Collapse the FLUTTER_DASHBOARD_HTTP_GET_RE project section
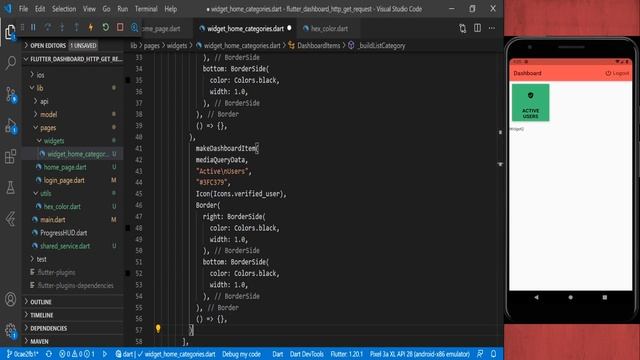Viewport: 640px width, 360px height. [x=73, y=59]
